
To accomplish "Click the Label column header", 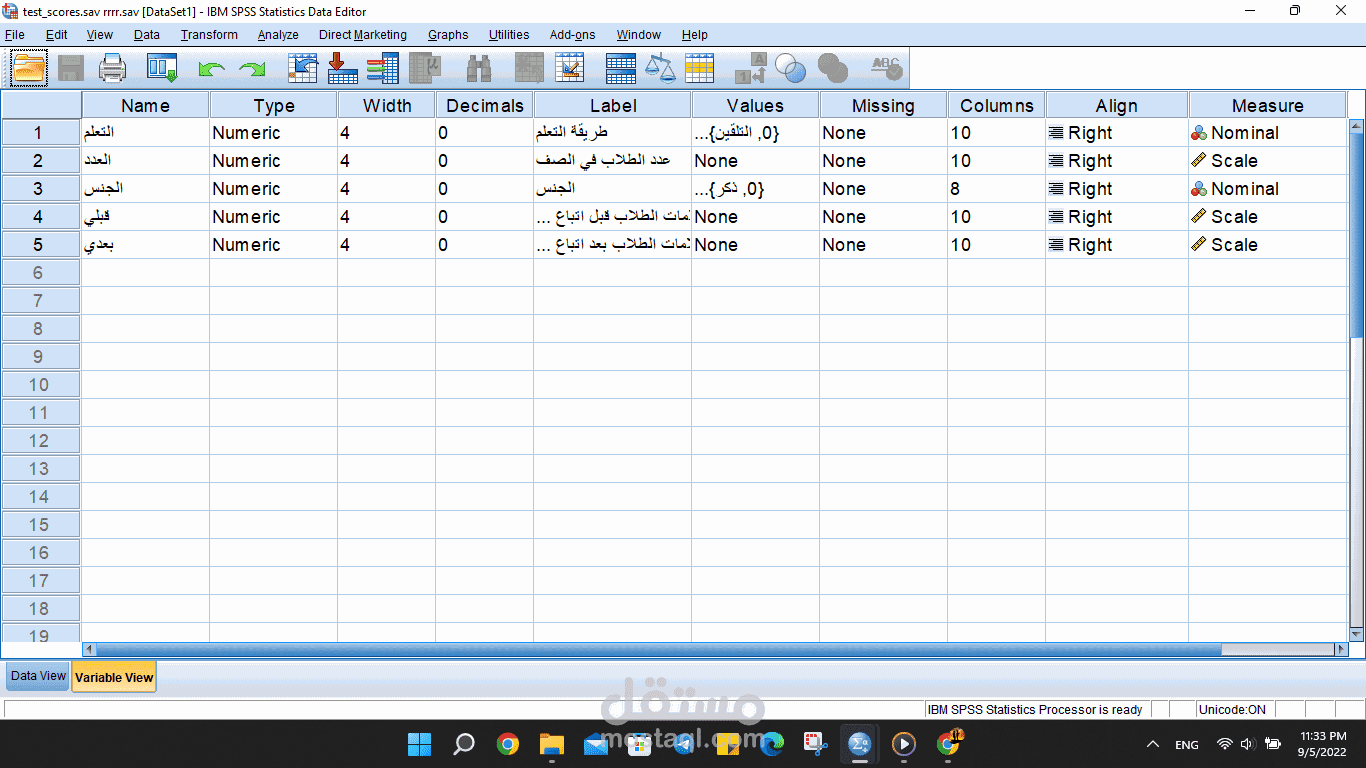I will (x=613, y=105).
